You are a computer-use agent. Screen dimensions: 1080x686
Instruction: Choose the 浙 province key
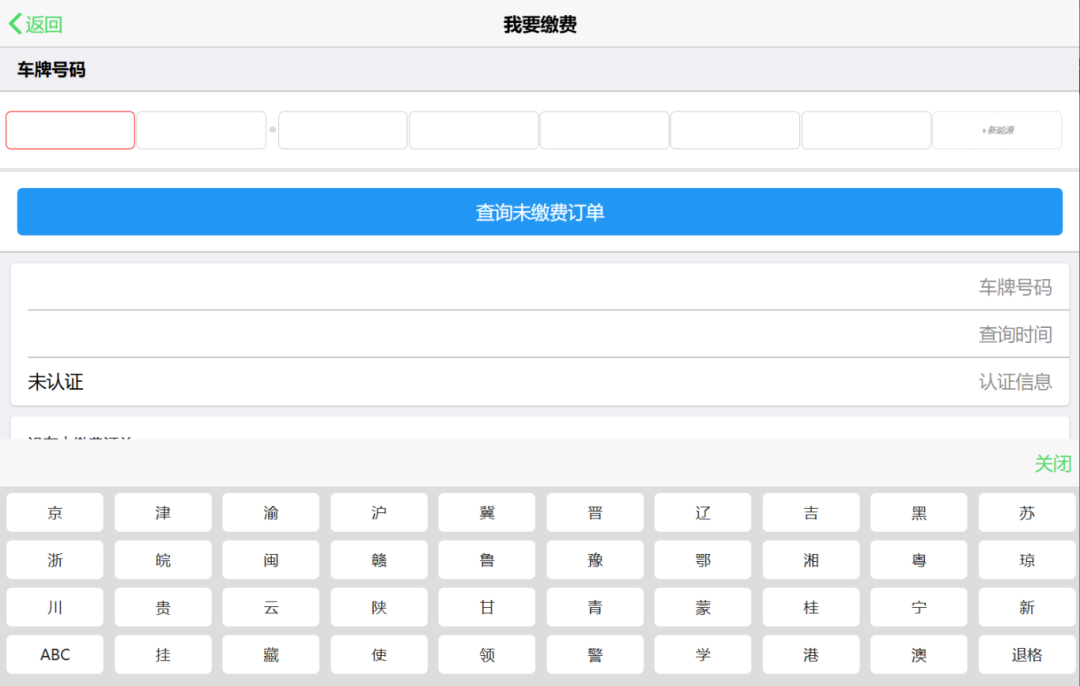(x=55, y=560)
